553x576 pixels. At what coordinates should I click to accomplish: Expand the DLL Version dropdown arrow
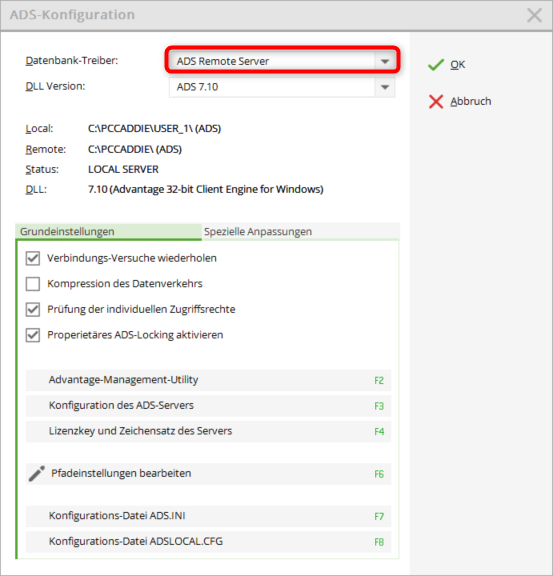coord(385,87)
